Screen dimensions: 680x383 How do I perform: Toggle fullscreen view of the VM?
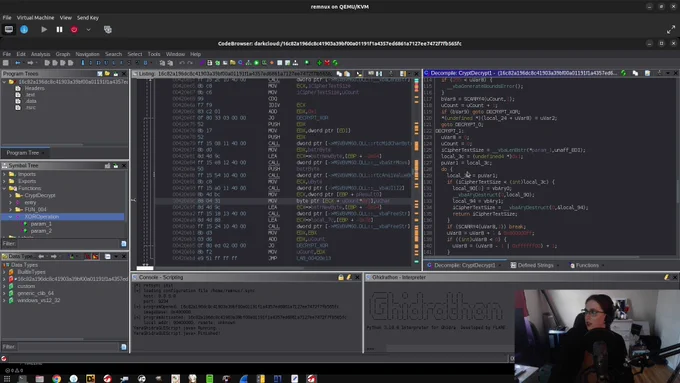pyautogui.click(x=670, y=29)
